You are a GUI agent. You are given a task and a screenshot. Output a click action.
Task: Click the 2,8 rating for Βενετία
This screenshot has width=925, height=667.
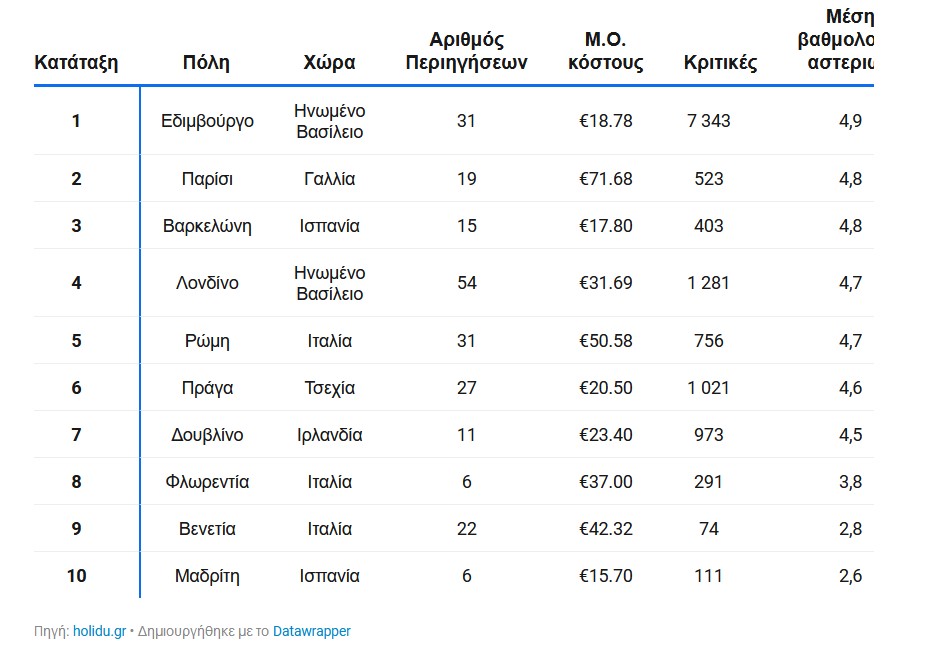[x=850, y=529]
